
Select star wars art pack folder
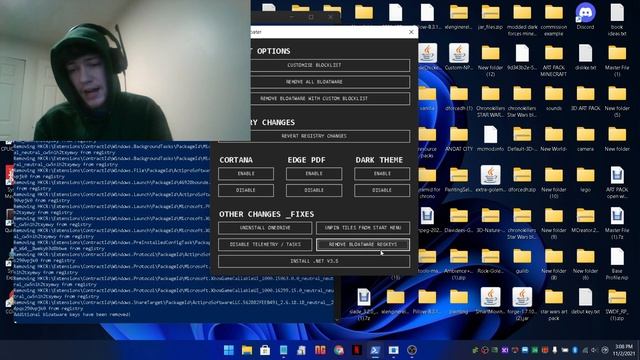point(553,304)
